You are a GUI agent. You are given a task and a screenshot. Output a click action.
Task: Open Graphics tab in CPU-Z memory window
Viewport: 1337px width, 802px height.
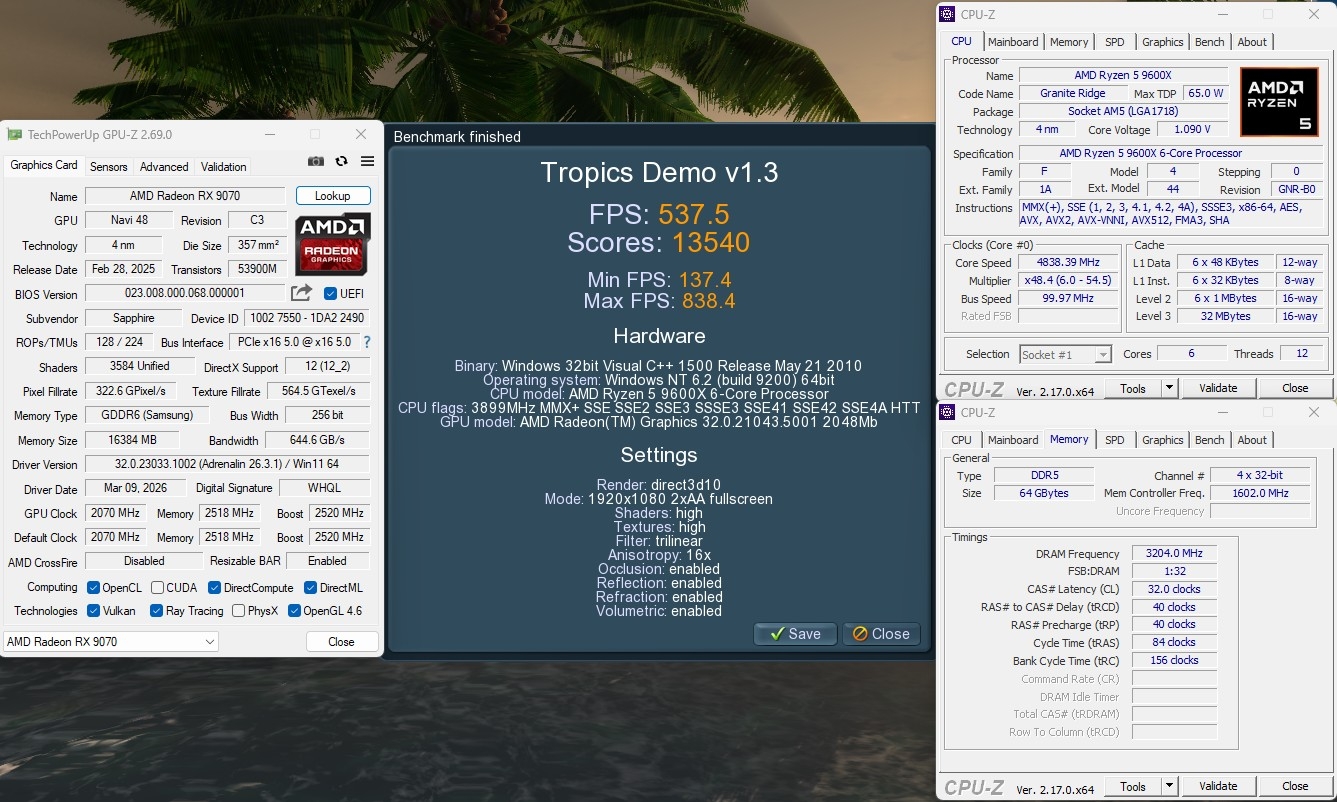[1163, 440]
